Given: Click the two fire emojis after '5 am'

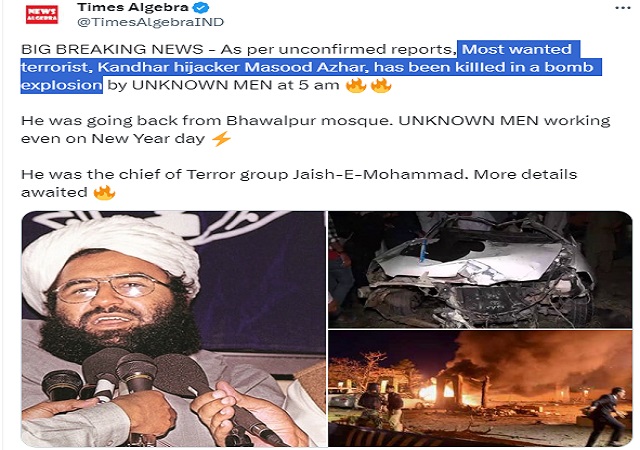Looking at the screenshot, I should [368, 85].
